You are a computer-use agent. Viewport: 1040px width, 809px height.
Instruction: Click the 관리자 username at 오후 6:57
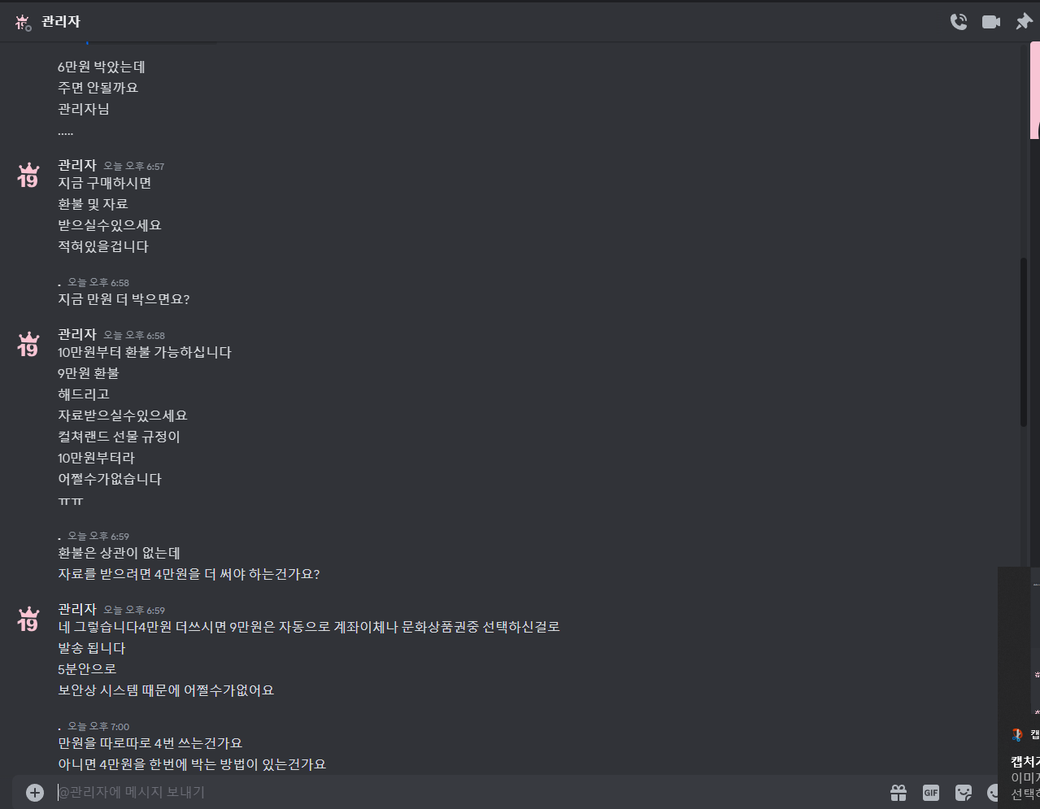point(77,165)
